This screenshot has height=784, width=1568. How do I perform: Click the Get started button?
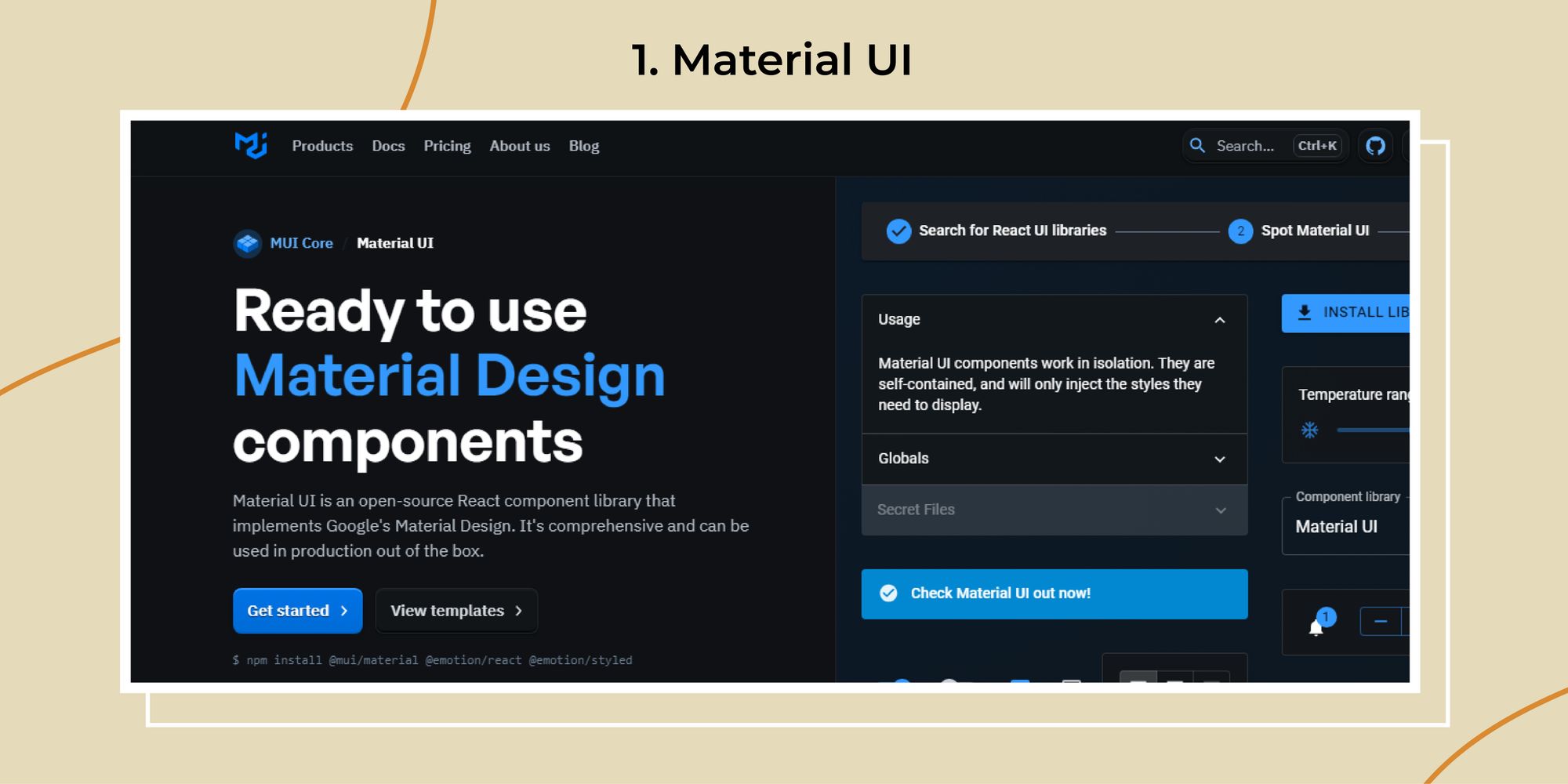298,611
